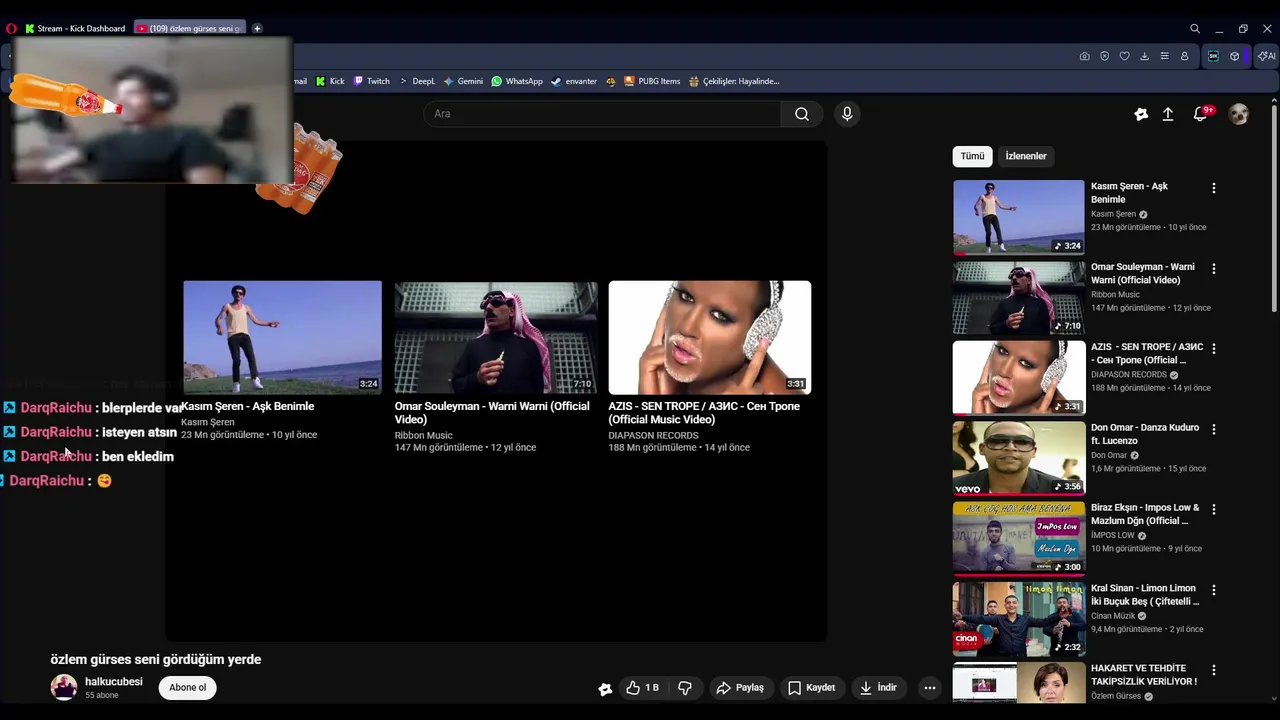Add page to favorites with heart icon
1280x720 pixels.
point(1124,56)
